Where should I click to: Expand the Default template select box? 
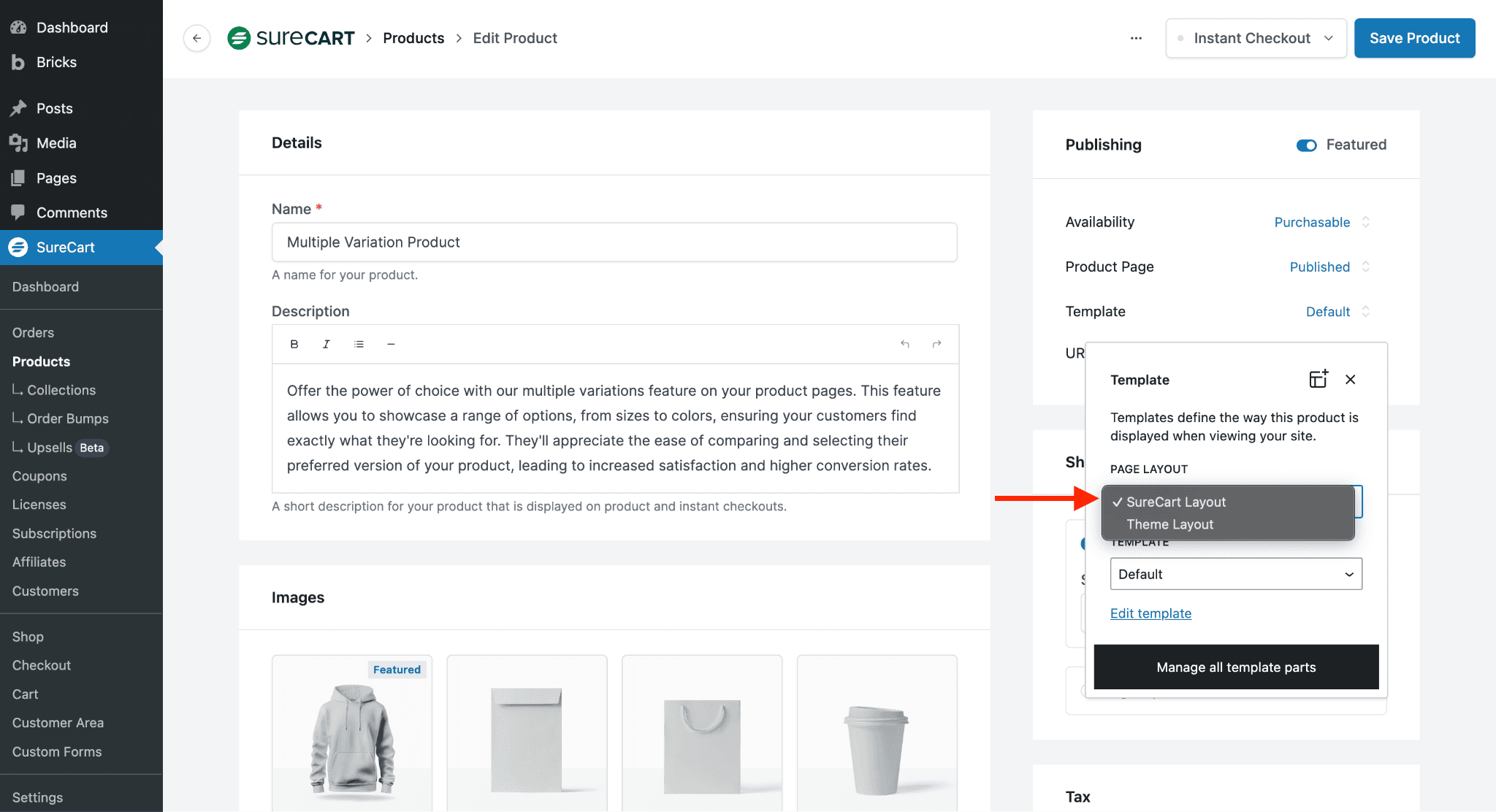[x=1236, y=574]
